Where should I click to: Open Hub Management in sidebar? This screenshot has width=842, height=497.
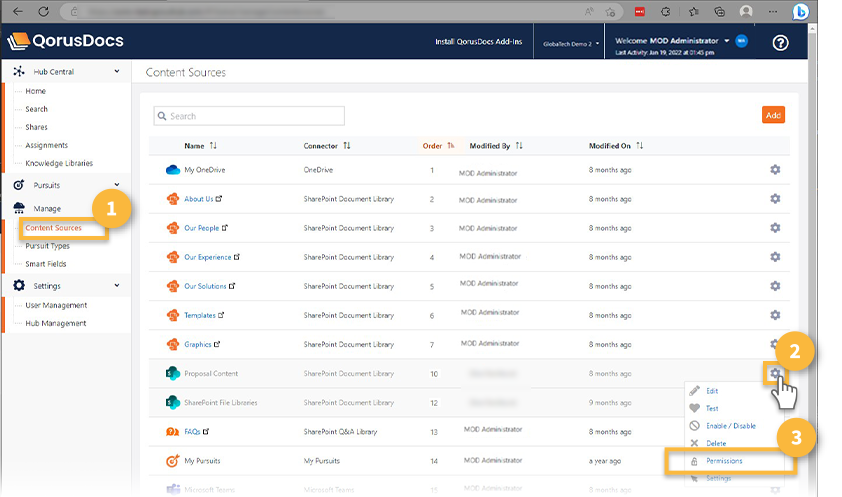coord(56,323)
